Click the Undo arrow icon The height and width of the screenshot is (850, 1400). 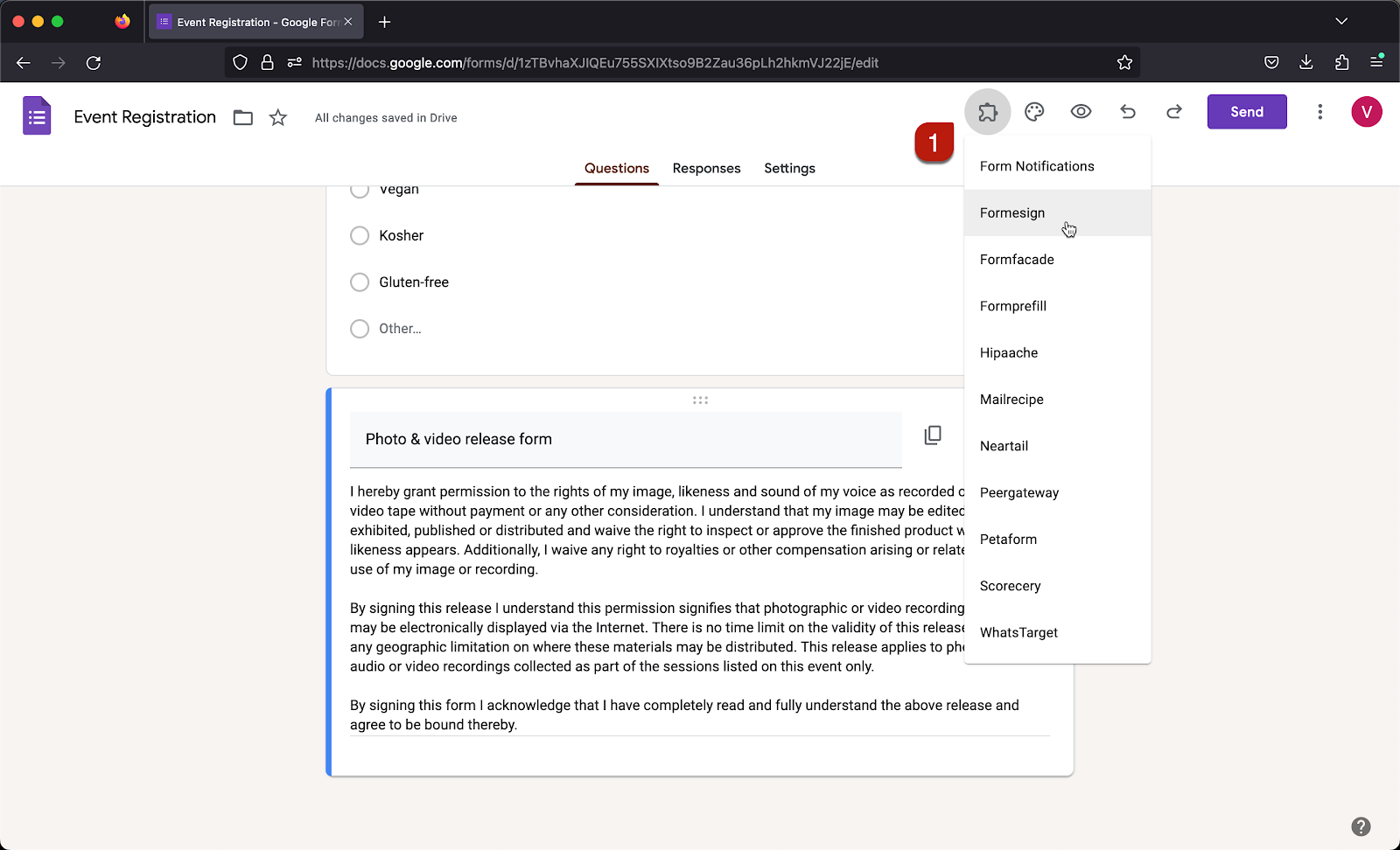pos(1127,111)
